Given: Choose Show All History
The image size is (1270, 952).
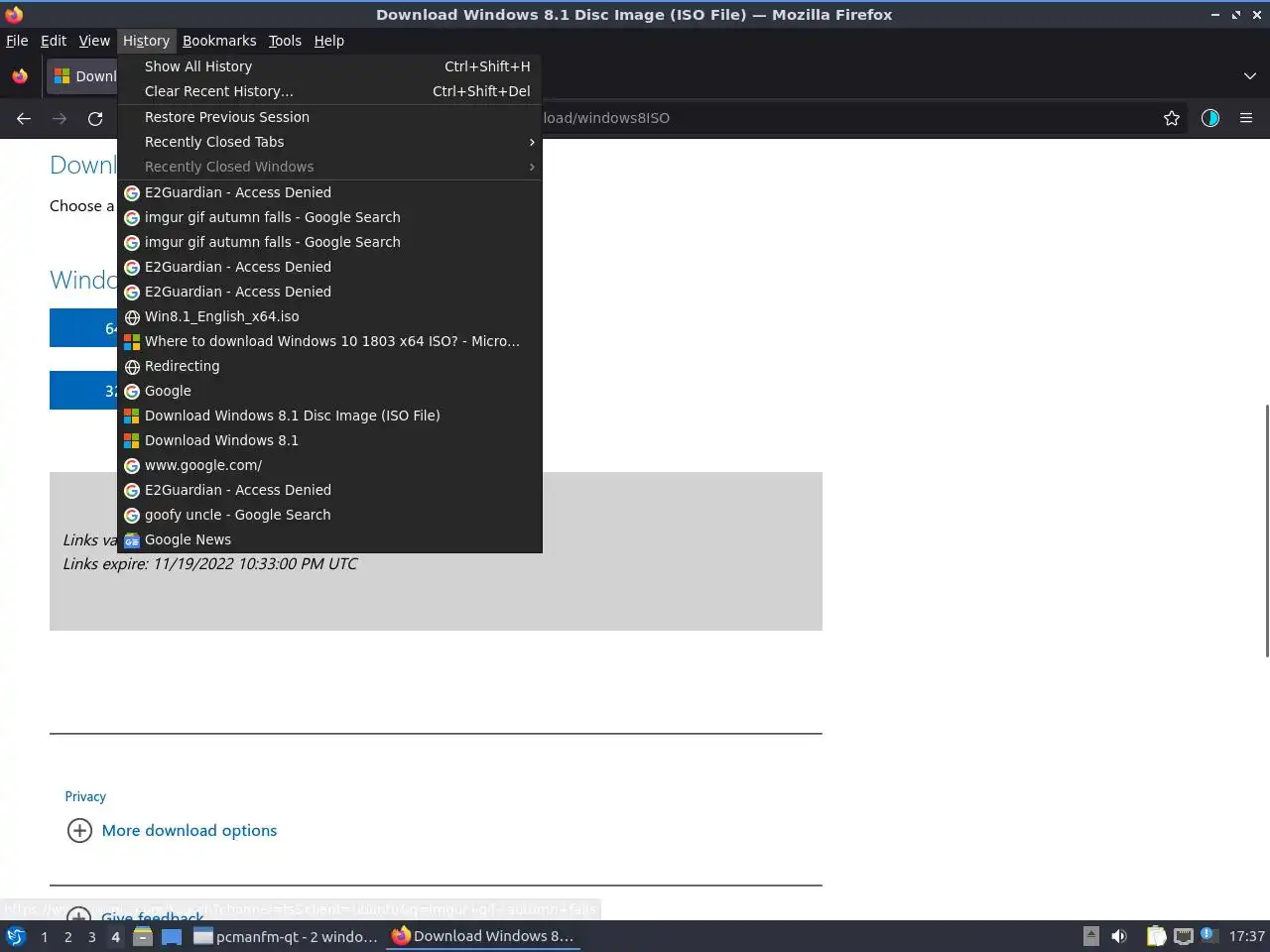Looking at the screenshot, I should (x=329, y=66).
